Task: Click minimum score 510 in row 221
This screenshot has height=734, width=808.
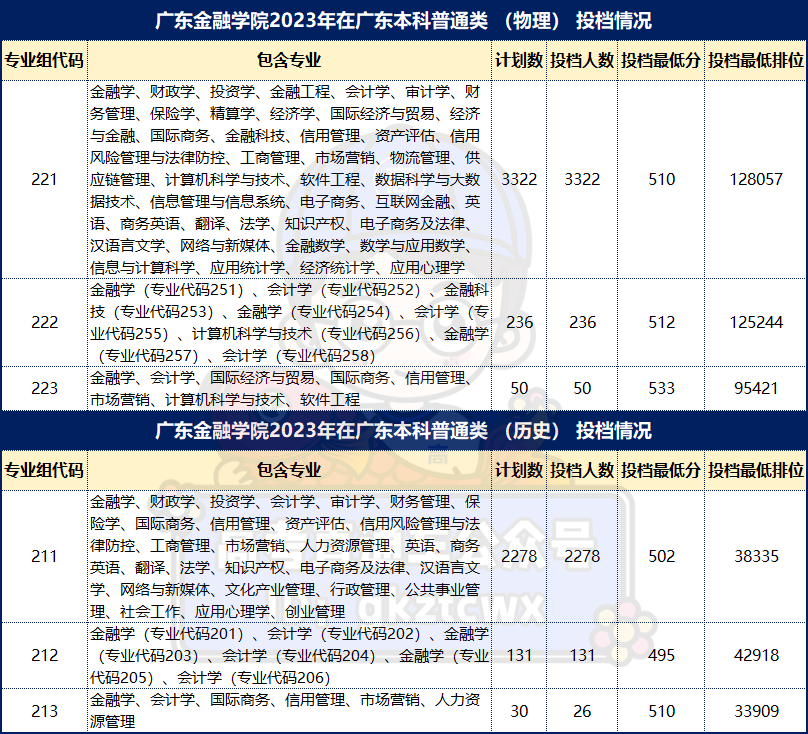Action: [x=661, y=179]
